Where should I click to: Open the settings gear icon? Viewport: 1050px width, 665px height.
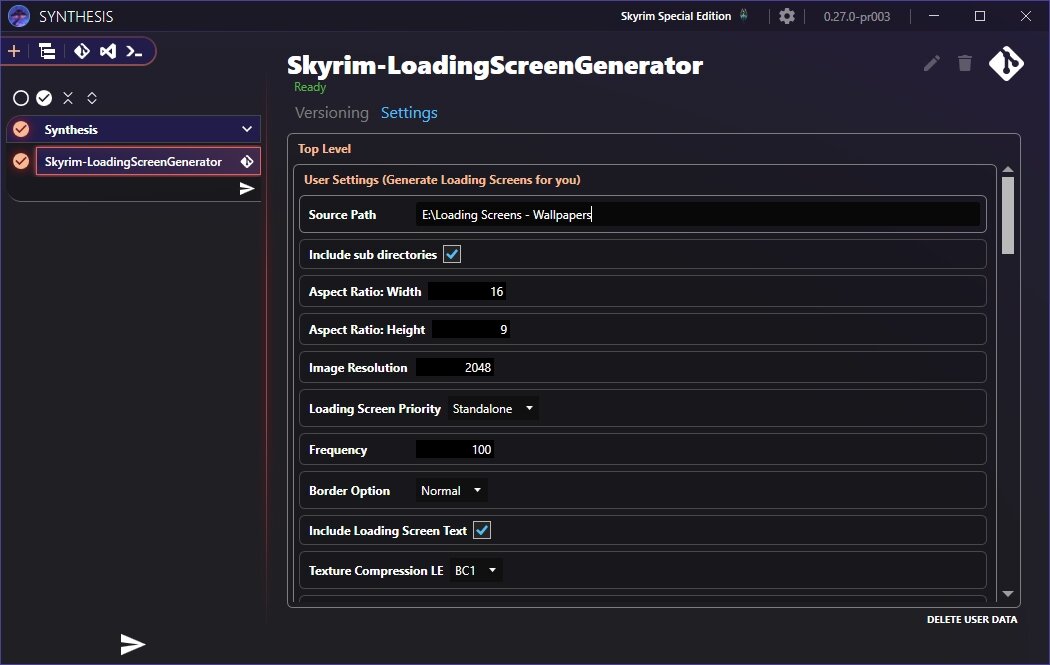click(787, 16)
